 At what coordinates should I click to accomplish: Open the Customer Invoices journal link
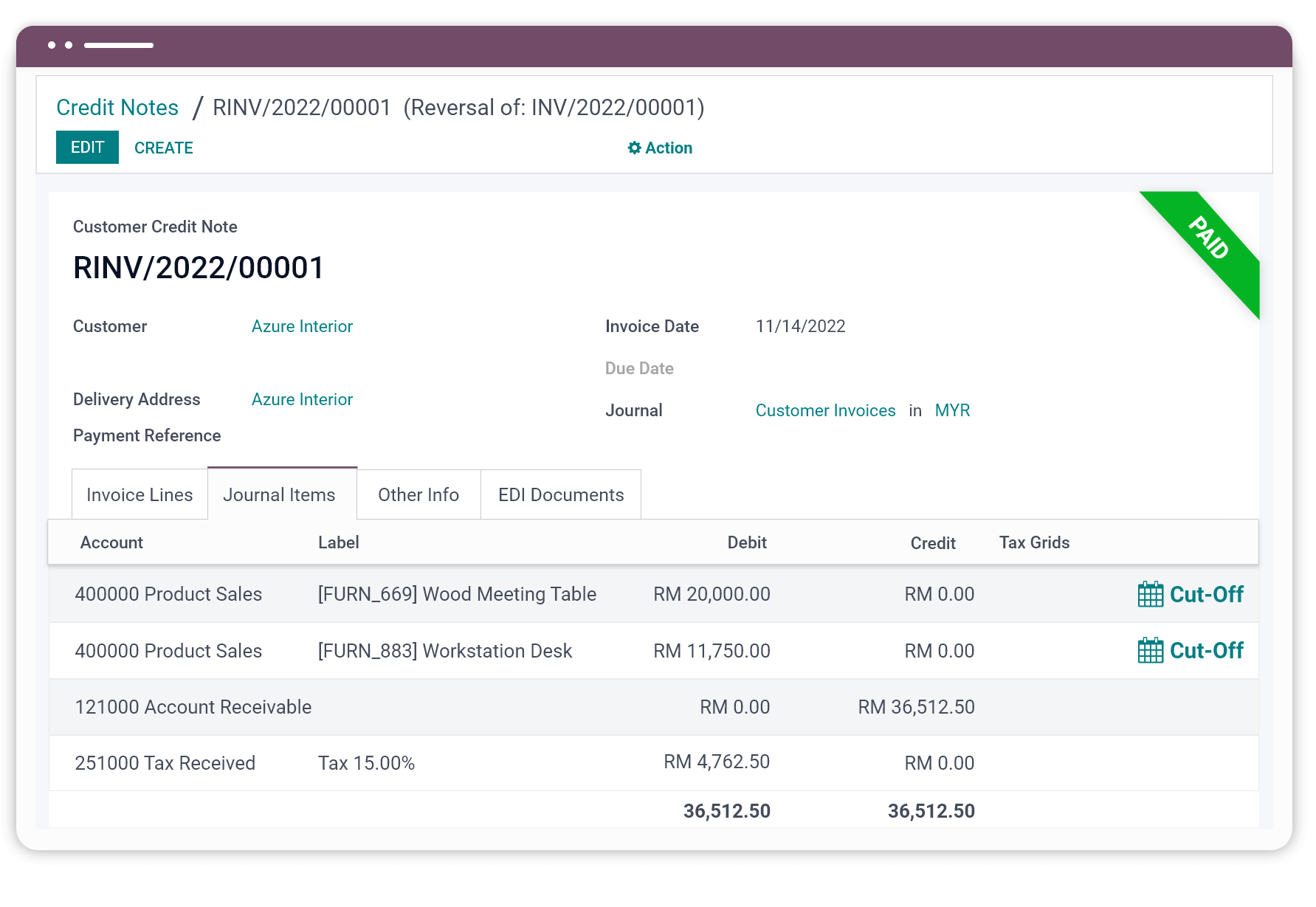pos(825,410)
